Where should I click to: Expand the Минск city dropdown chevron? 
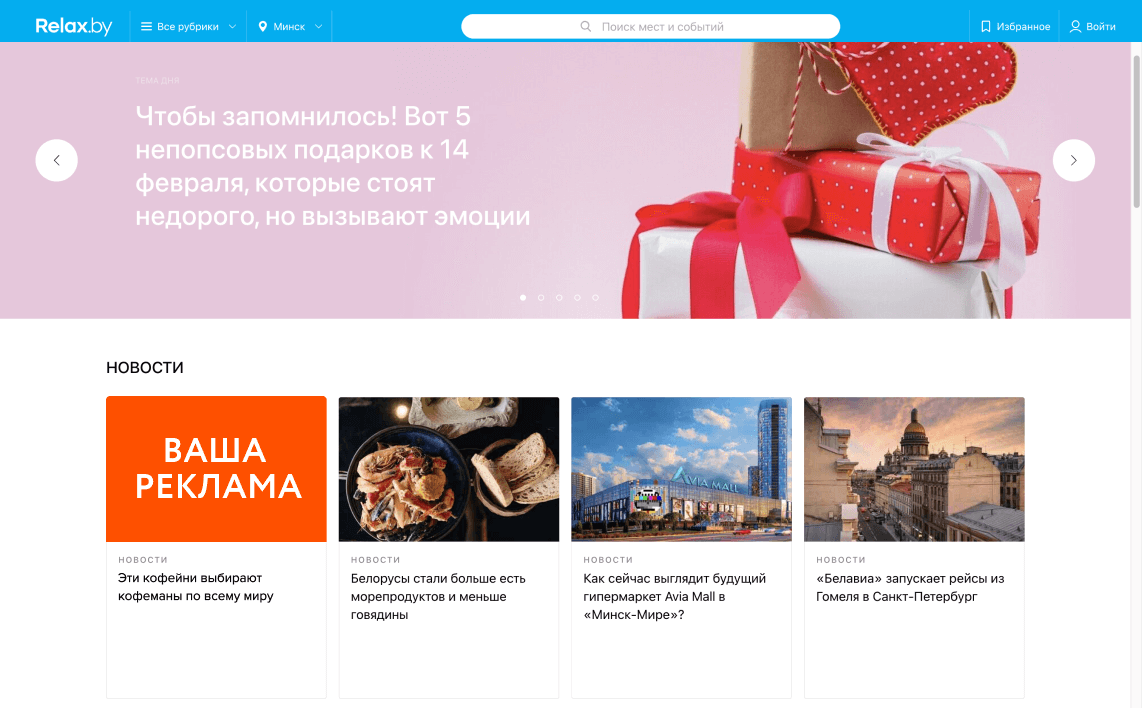[x=318, y=26]
